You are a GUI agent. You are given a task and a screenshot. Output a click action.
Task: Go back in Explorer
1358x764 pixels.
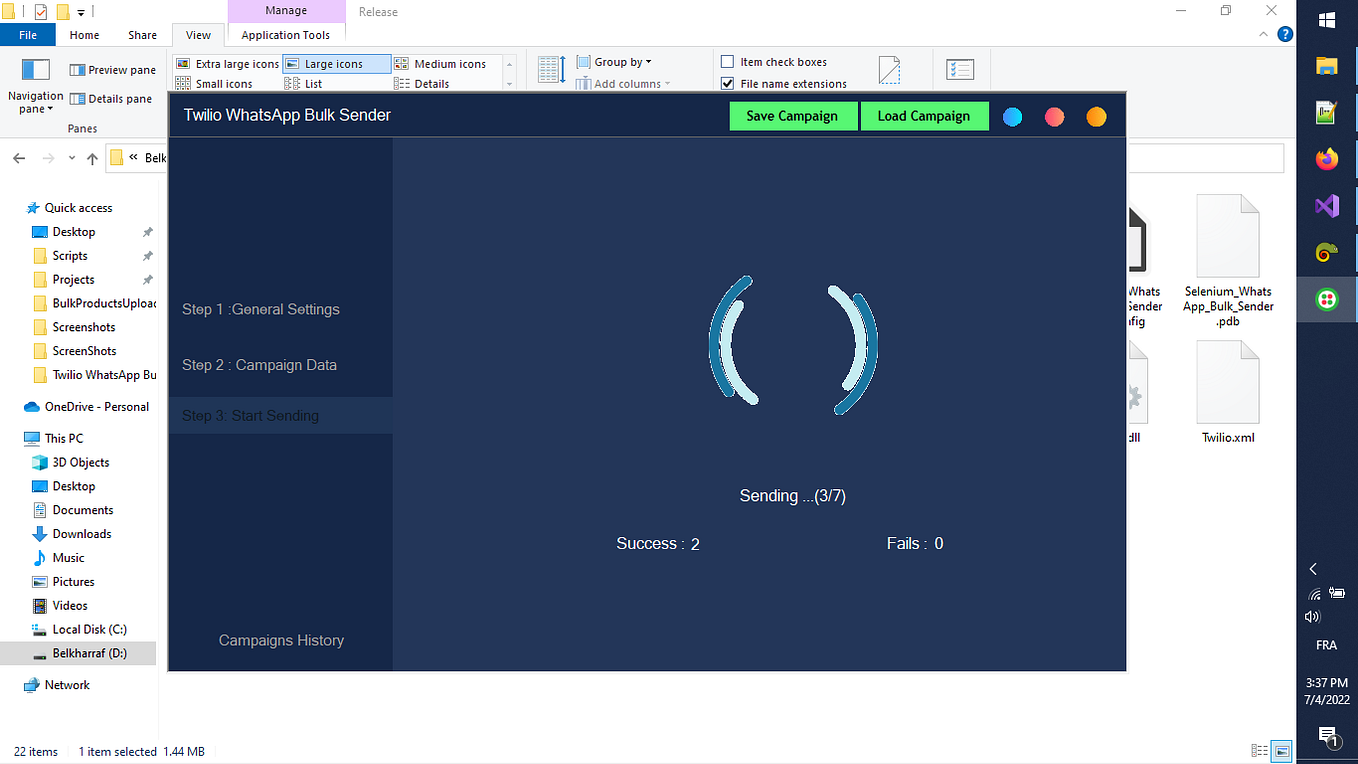click(x=19, y=158)
